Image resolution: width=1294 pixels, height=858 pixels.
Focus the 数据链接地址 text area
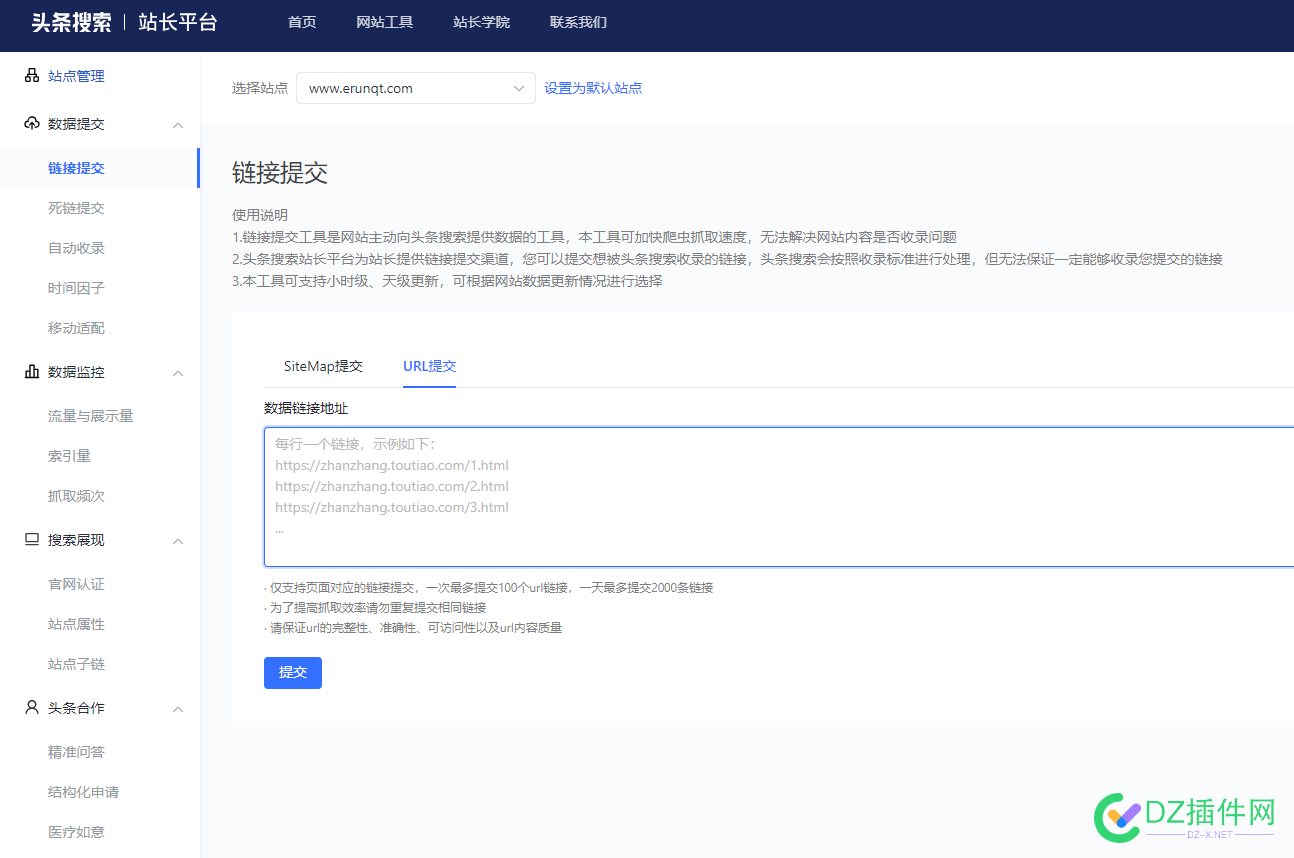pos(779,497)
